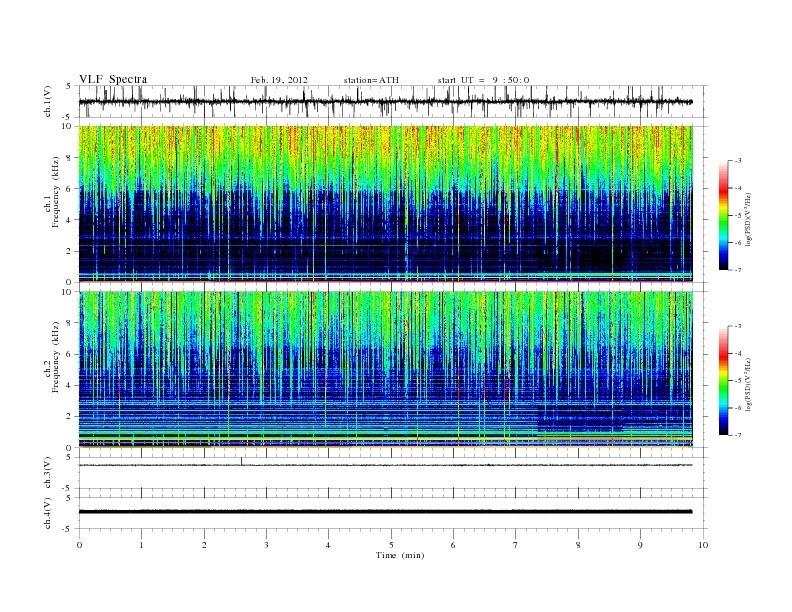Image resolution: width=792 pixels, height=612 pixels.
Task: Click the ch.1 spectrogram color scale bar
Action: point(723,215)
